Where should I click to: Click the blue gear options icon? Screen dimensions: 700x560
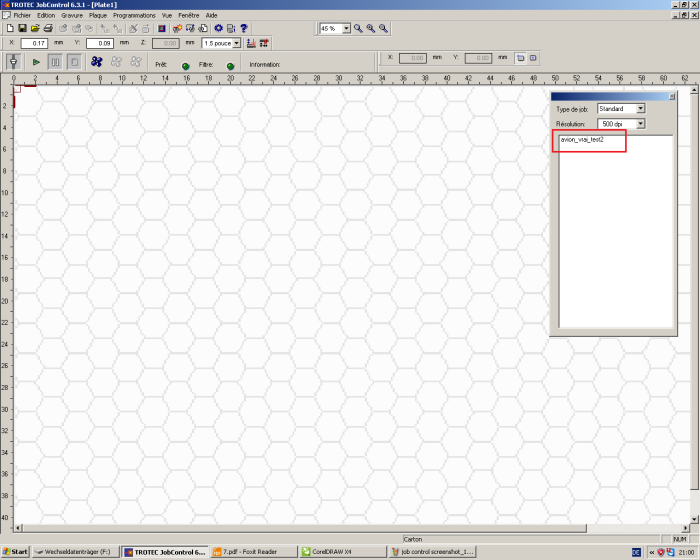(x=218, y=28)
